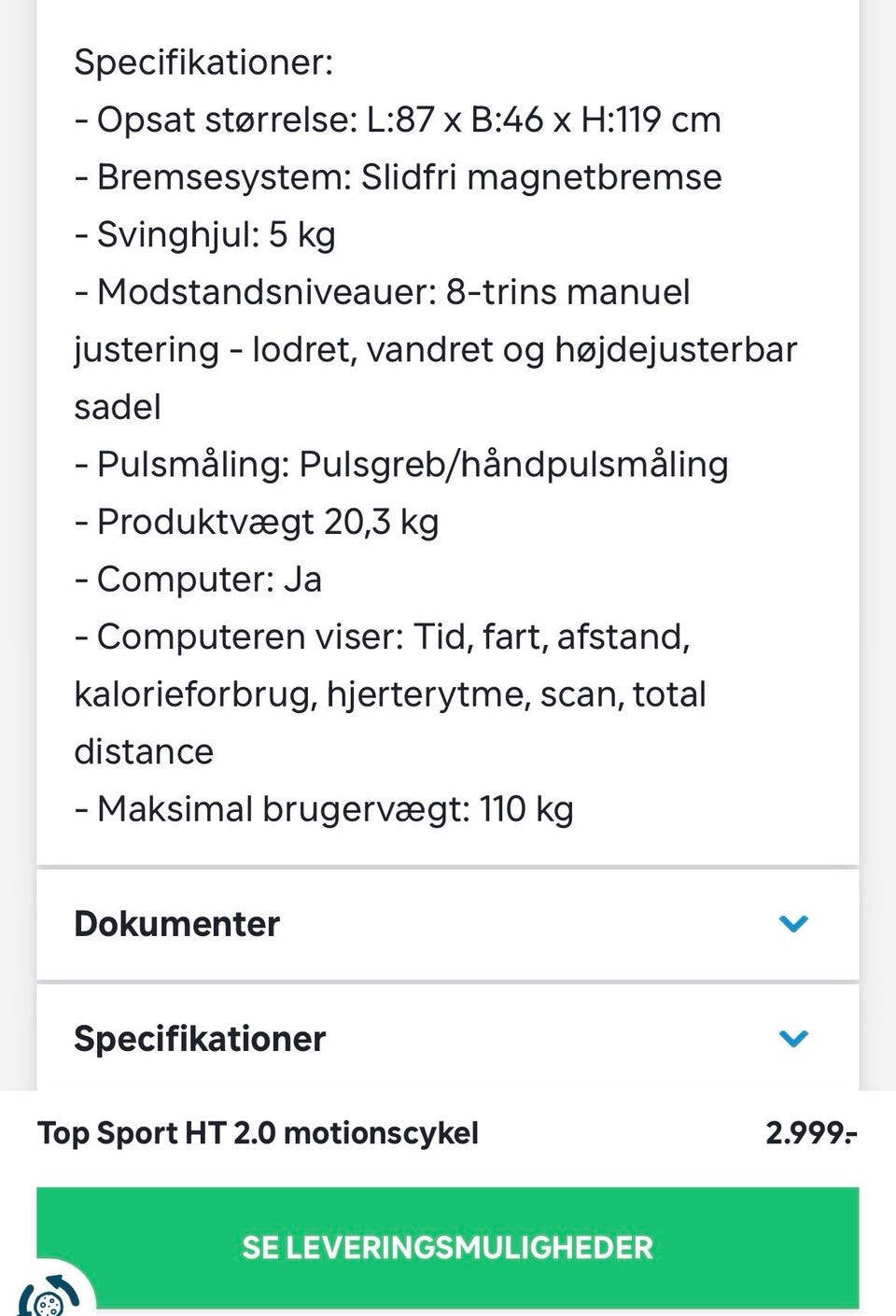Open the cookie settings icon
This screenshot has width=896, height=1316.
point(45,1295)
